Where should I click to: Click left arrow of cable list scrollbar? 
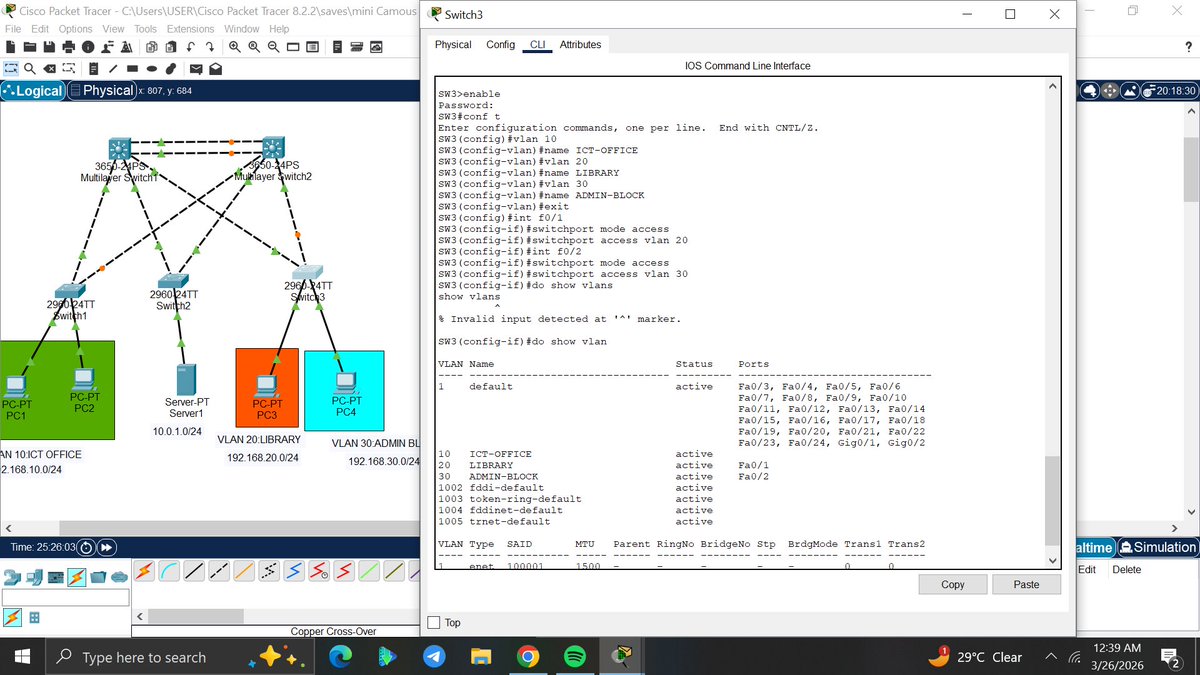pyautogui.click(x=140, y=616)
